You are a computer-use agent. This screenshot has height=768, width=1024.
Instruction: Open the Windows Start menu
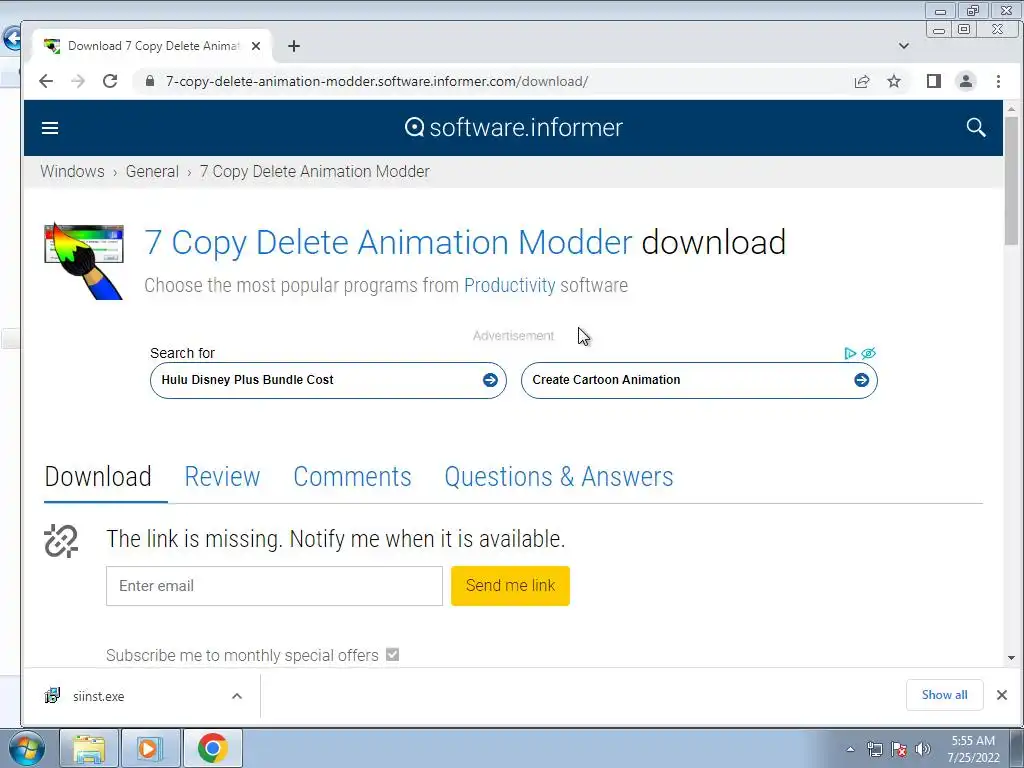point(27,748)
